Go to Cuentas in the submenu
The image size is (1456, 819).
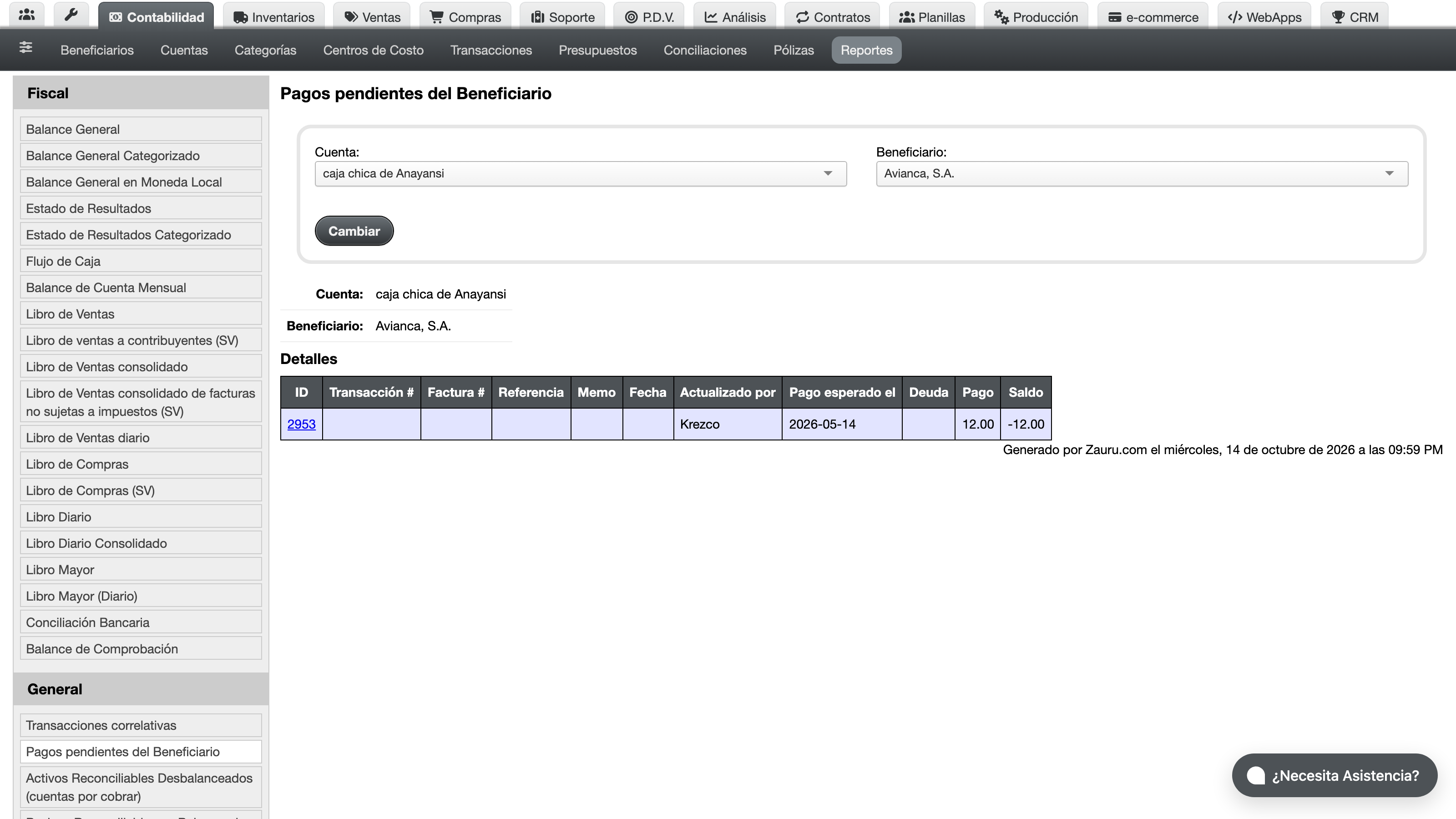pyautogui.click(x=184, y=50)
